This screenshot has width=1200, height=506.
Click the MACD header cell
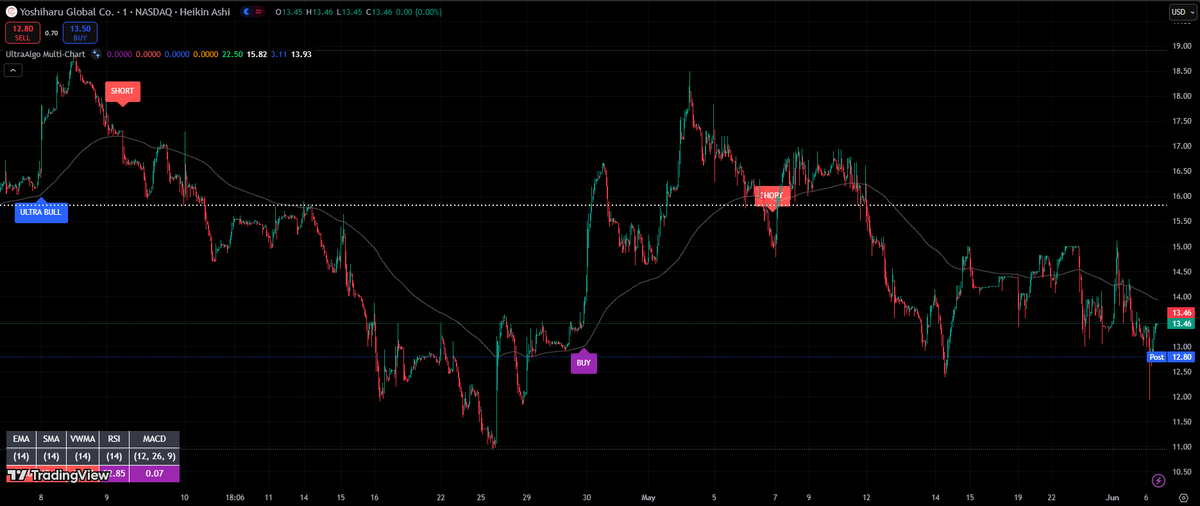pyautogui.click(x=154, y=439)
